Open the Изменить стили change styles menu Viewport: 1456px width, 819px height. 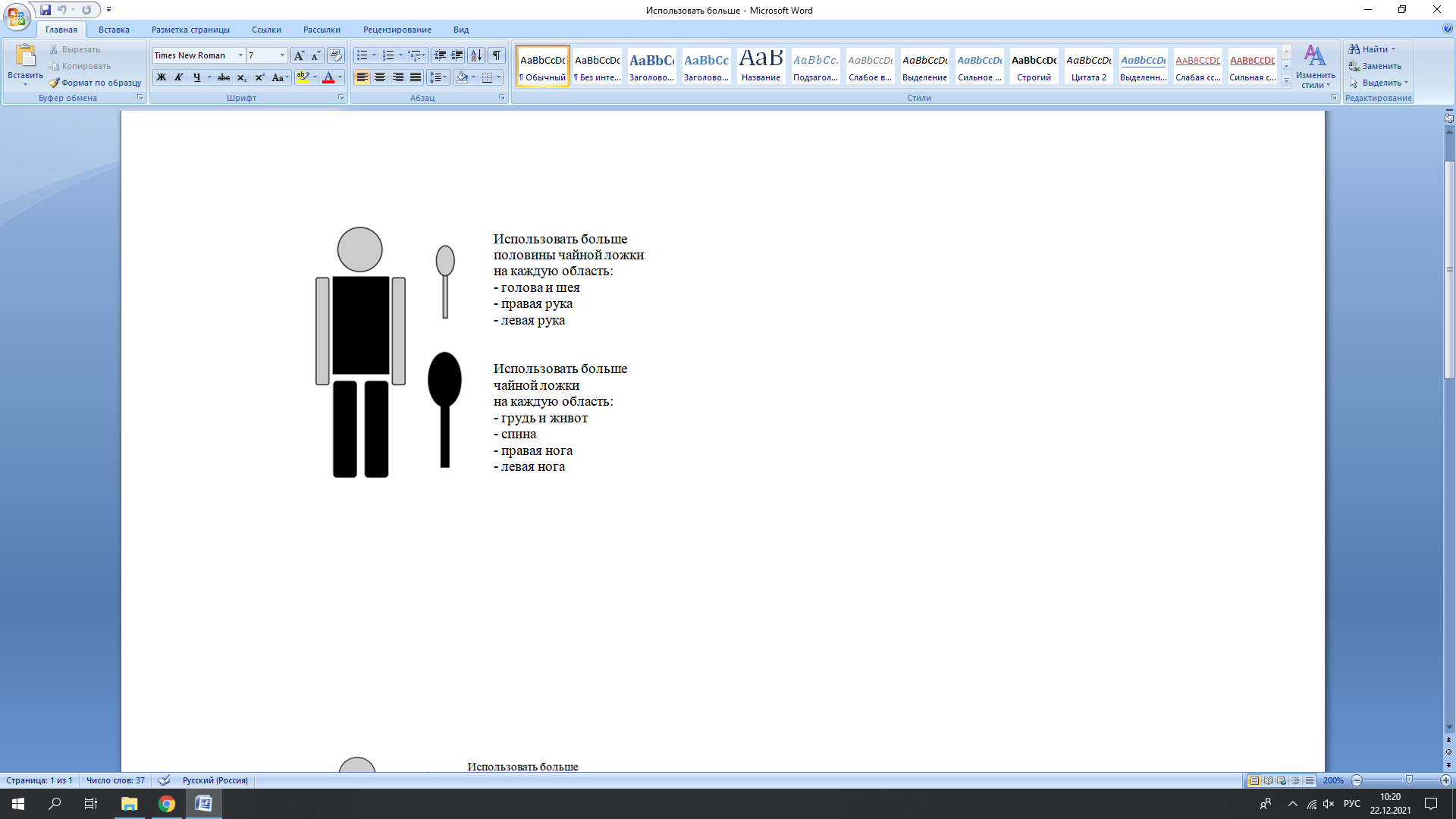1315,67
